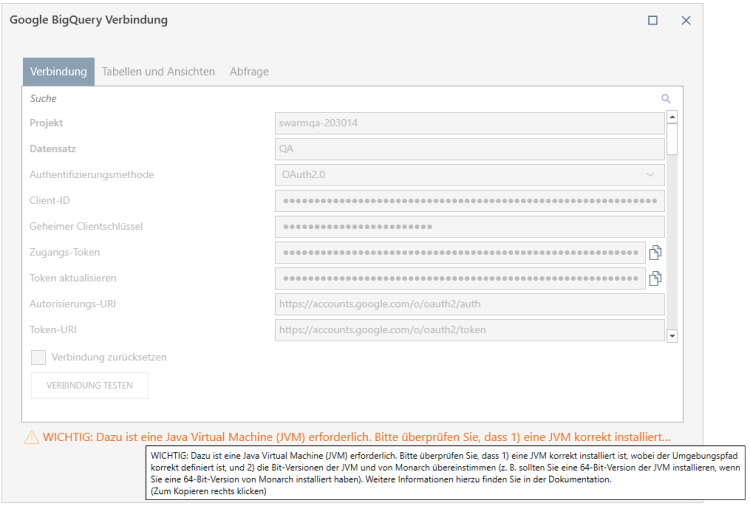
Task: Click the 'Authentifizierungsmethode' label
Action: coord(92,175)
